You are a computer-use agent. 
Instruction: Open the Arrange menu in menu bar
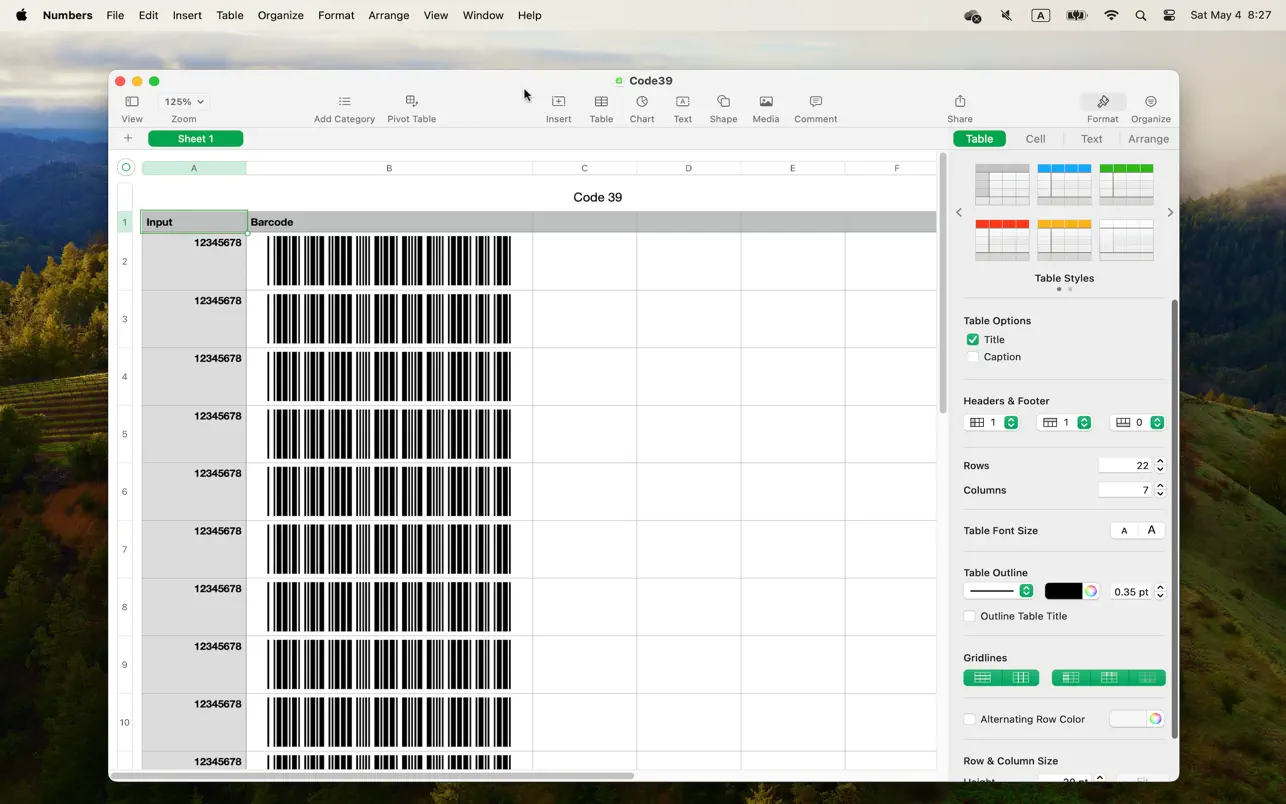pyautogui.click(x=388, y=15)
